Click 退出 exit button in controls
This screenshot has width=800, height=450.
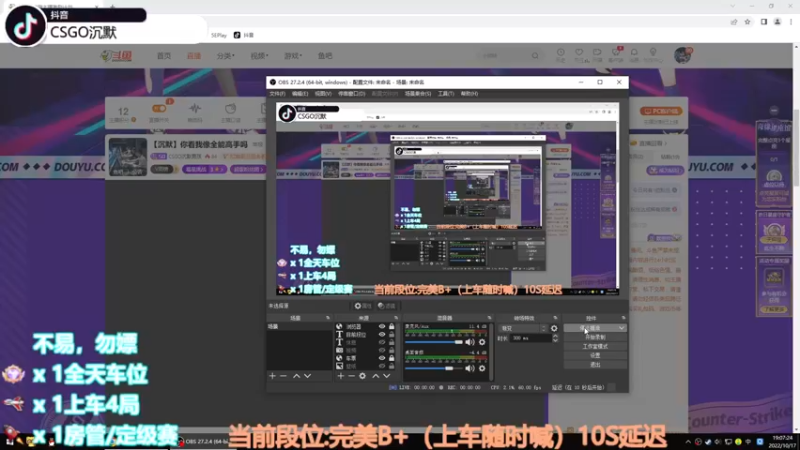pos(595,365)
